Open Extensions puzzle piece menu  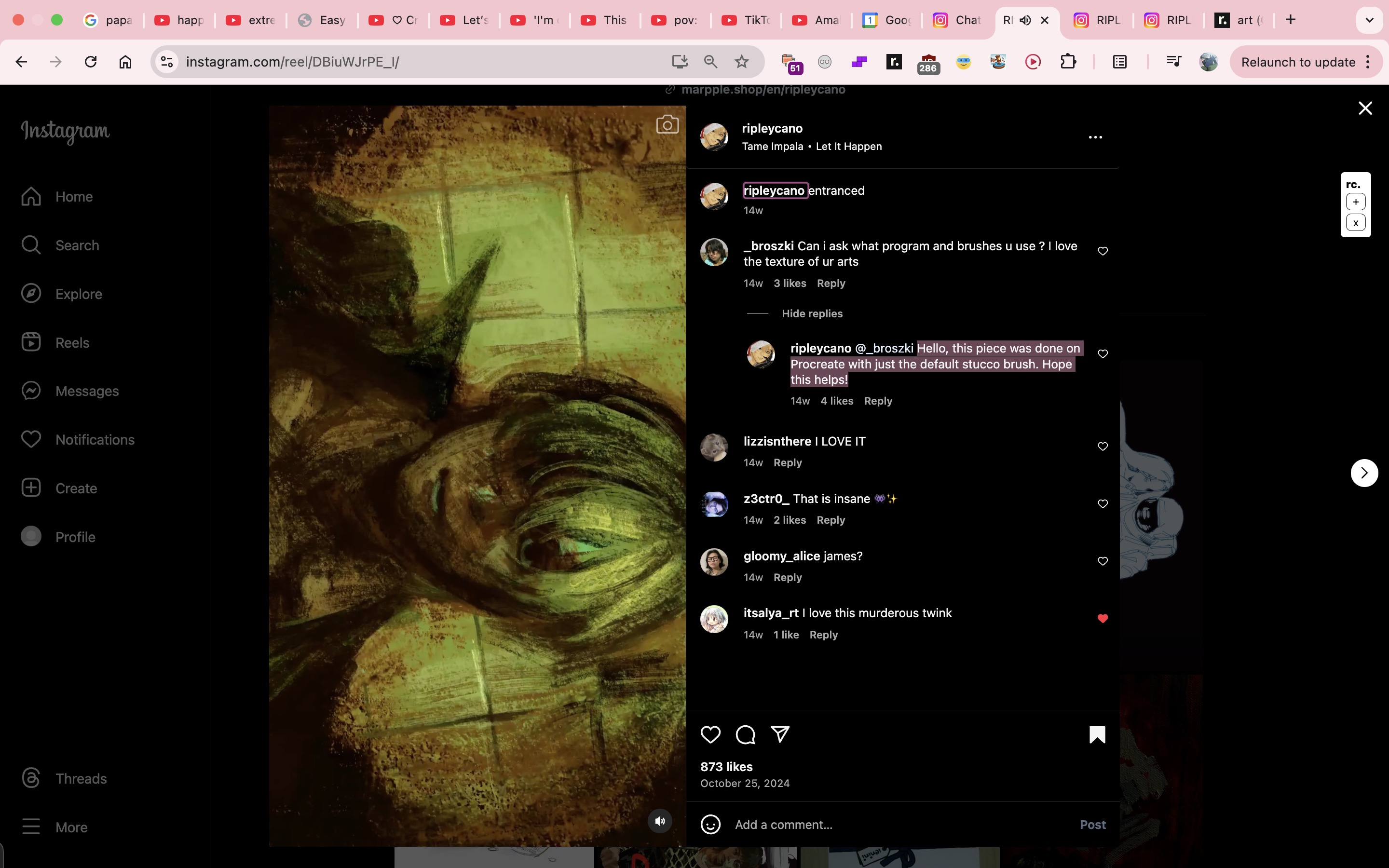coord(1068,61)
